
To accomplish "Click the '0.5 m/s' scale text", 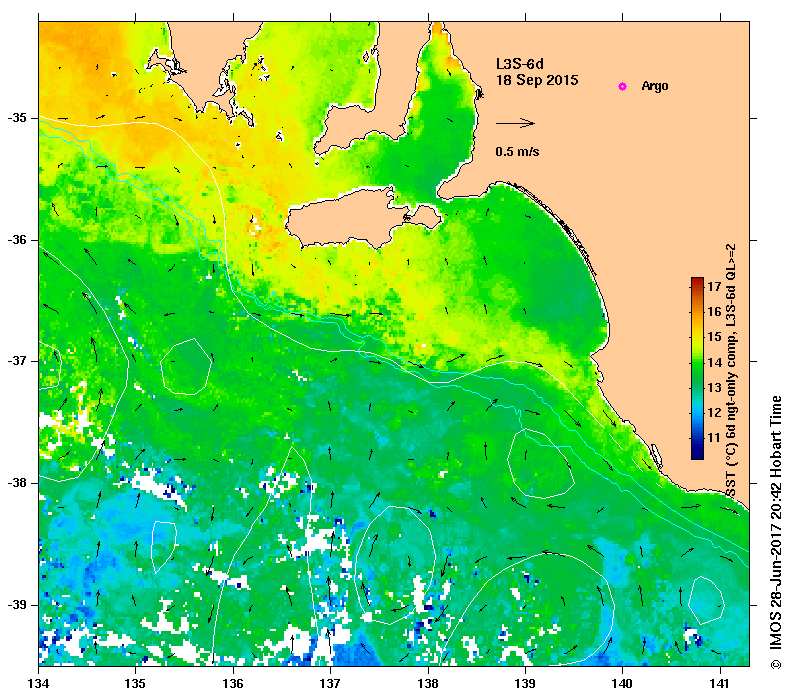I will [x=517, y=151].
